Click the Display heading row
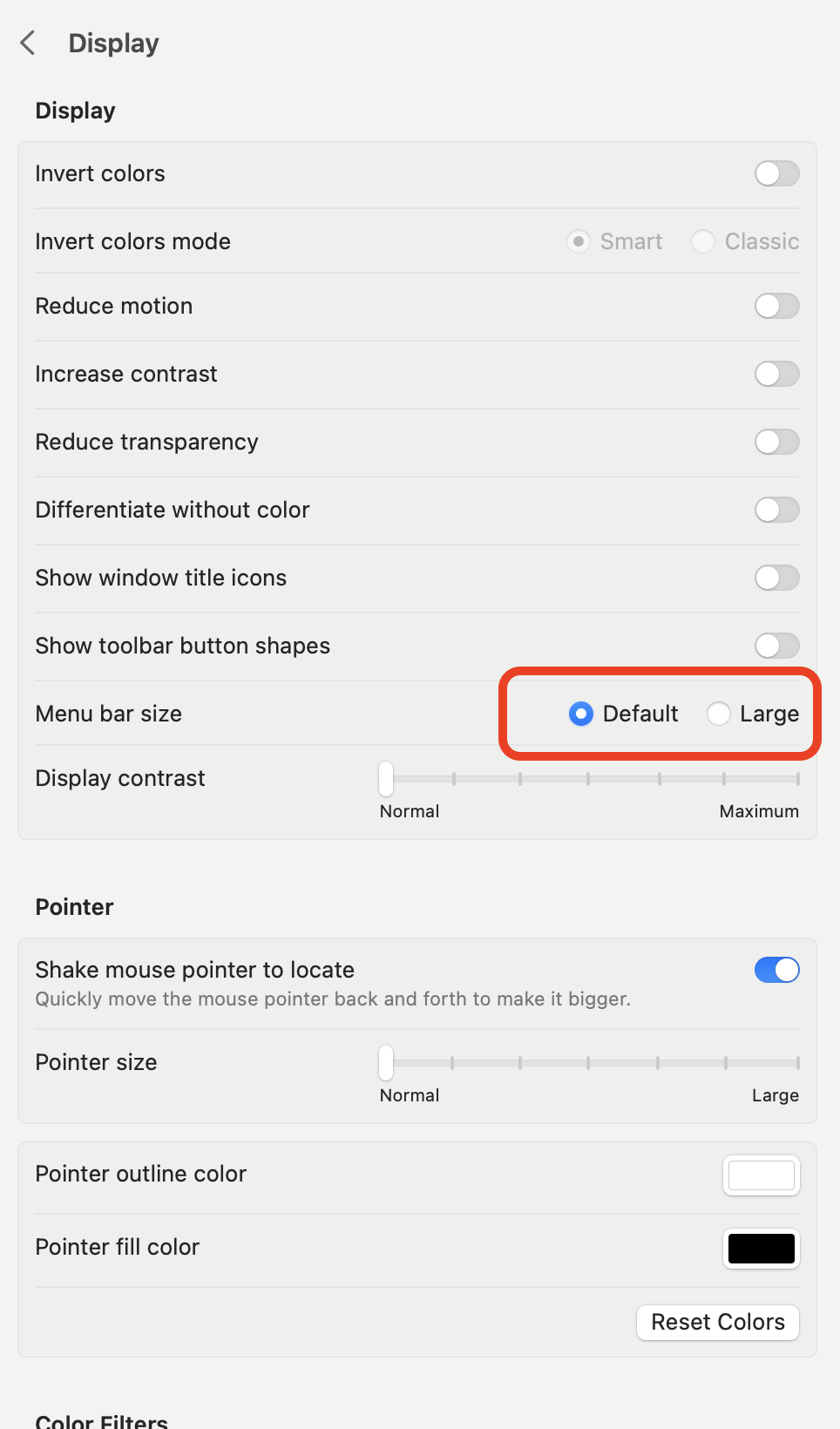Viewport: 840px width, 1429px height. click(x=75, y=111)
